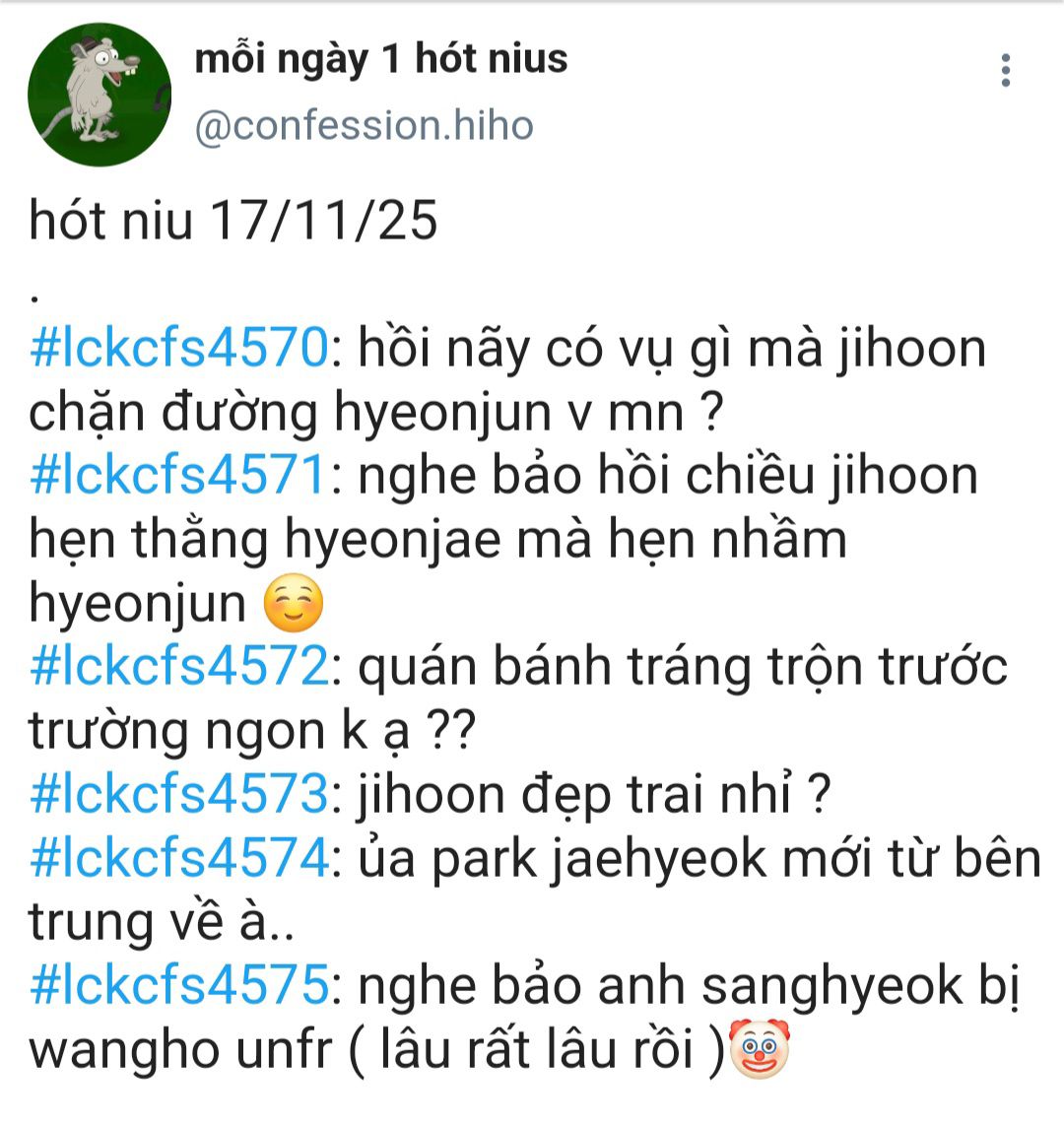
Task: Click the park jaehyeok confession text
Action: 698,859
